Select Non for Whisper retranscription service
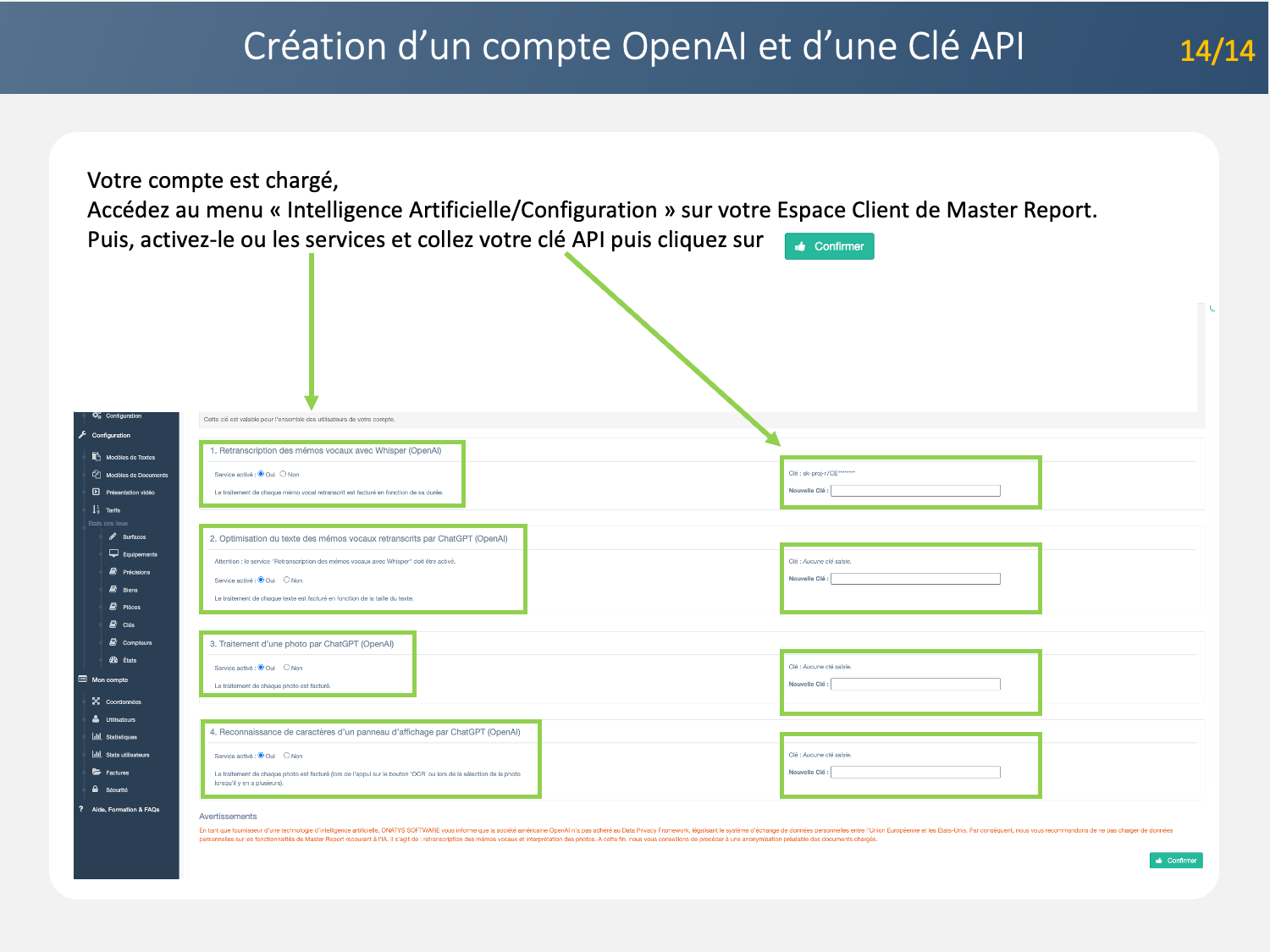The width and height of the screenshot is (1270, 952). point(283,474)
